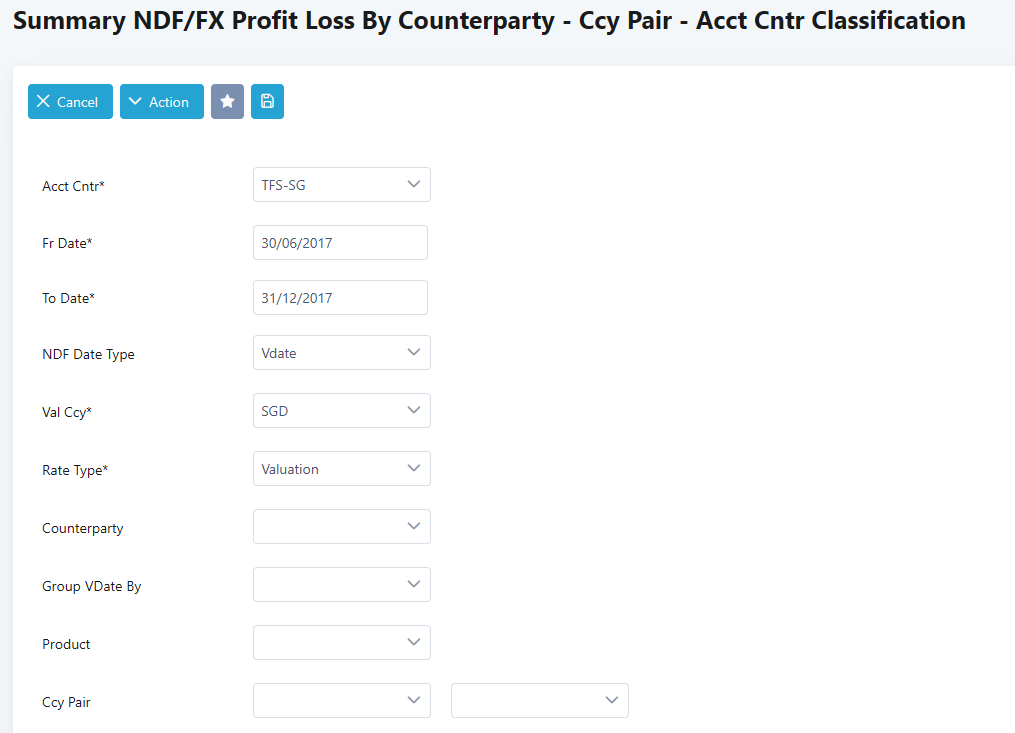This screenshot has height=733, width=1015.
Task: Open the second Ccy Pair dropdown
Action: 539,701
